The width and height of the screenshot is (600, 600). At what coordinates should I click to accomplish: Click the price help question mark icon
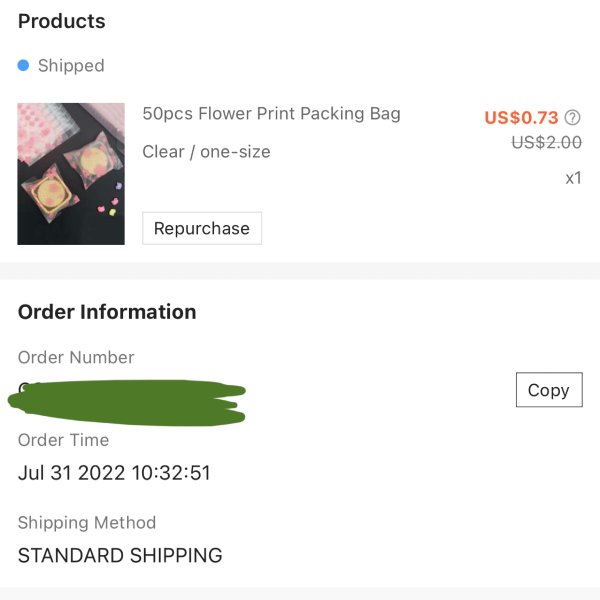click(x=572, y=117)
